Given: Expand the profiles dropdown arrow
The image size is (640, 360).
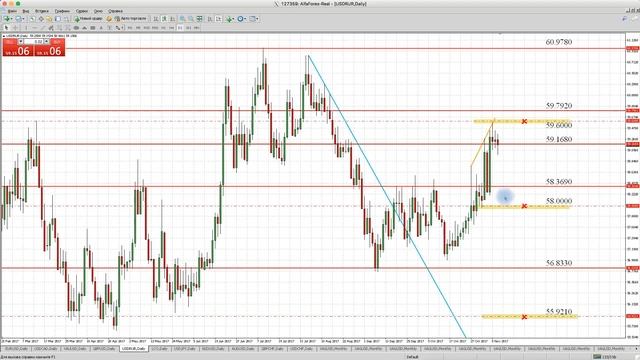Looking at the screenshot, I should tap(23, 19).
